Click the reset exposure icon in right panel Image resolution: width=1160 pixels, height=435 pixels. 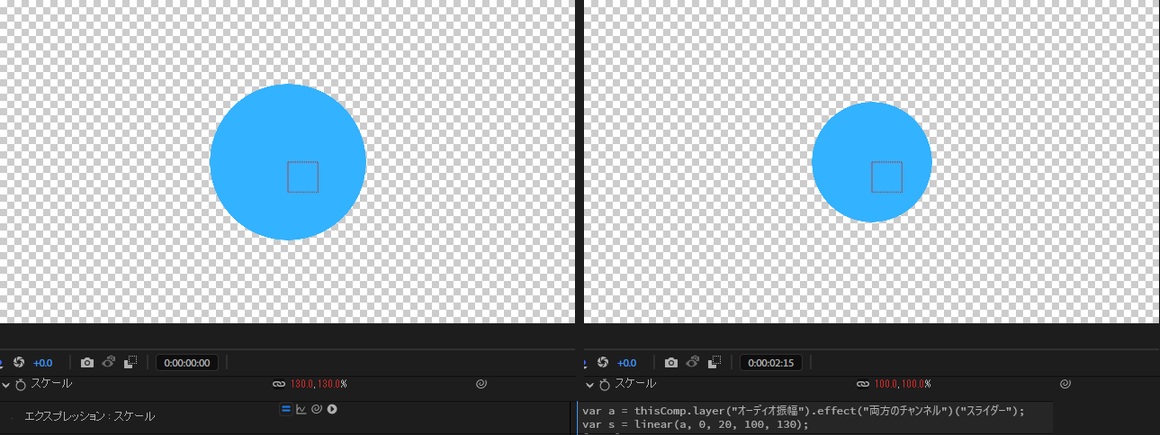pyautogui.click(x=603, y=362)
